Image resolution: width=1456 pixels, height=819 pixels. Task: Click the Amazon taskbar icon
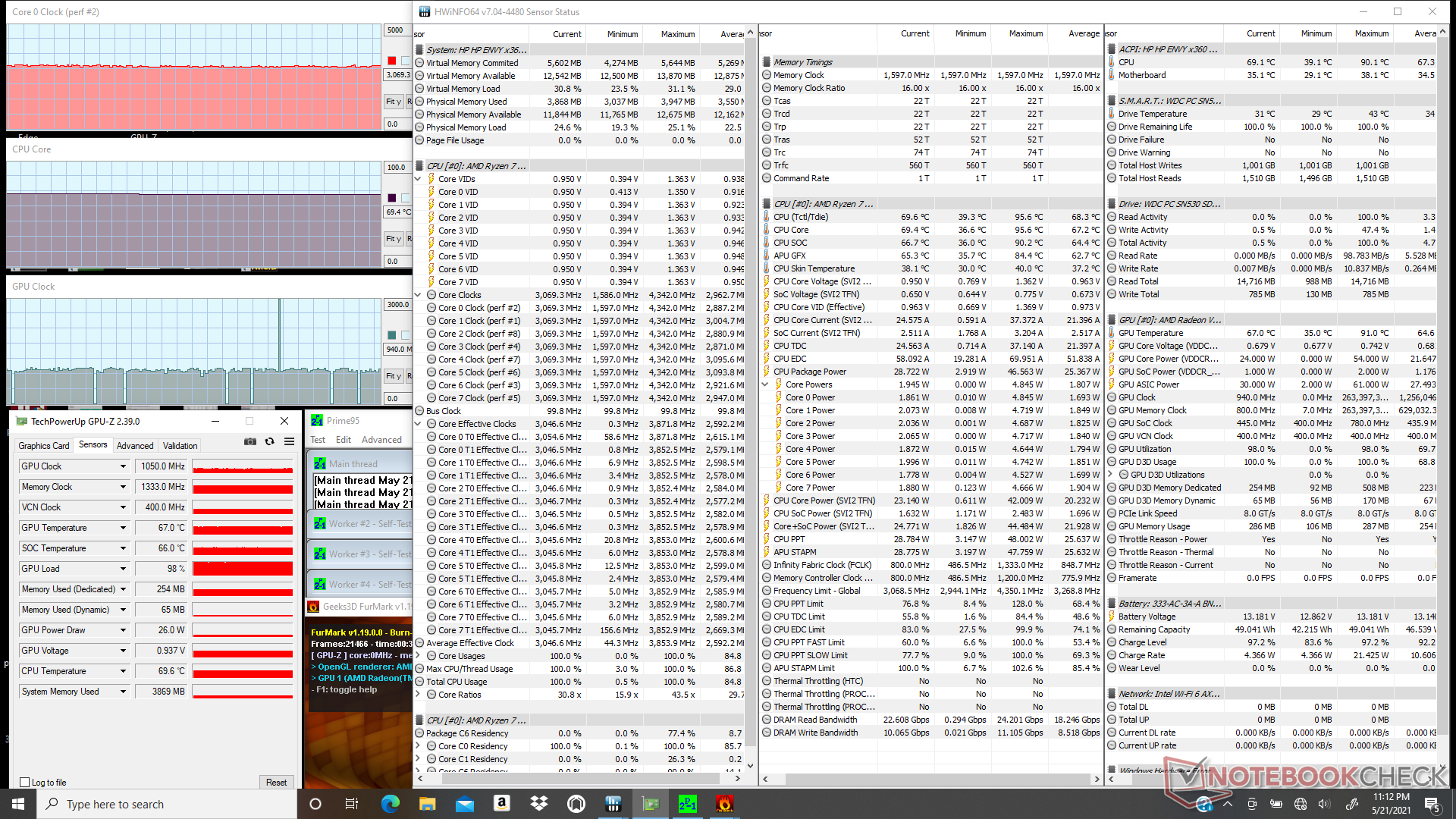[501, 804]
